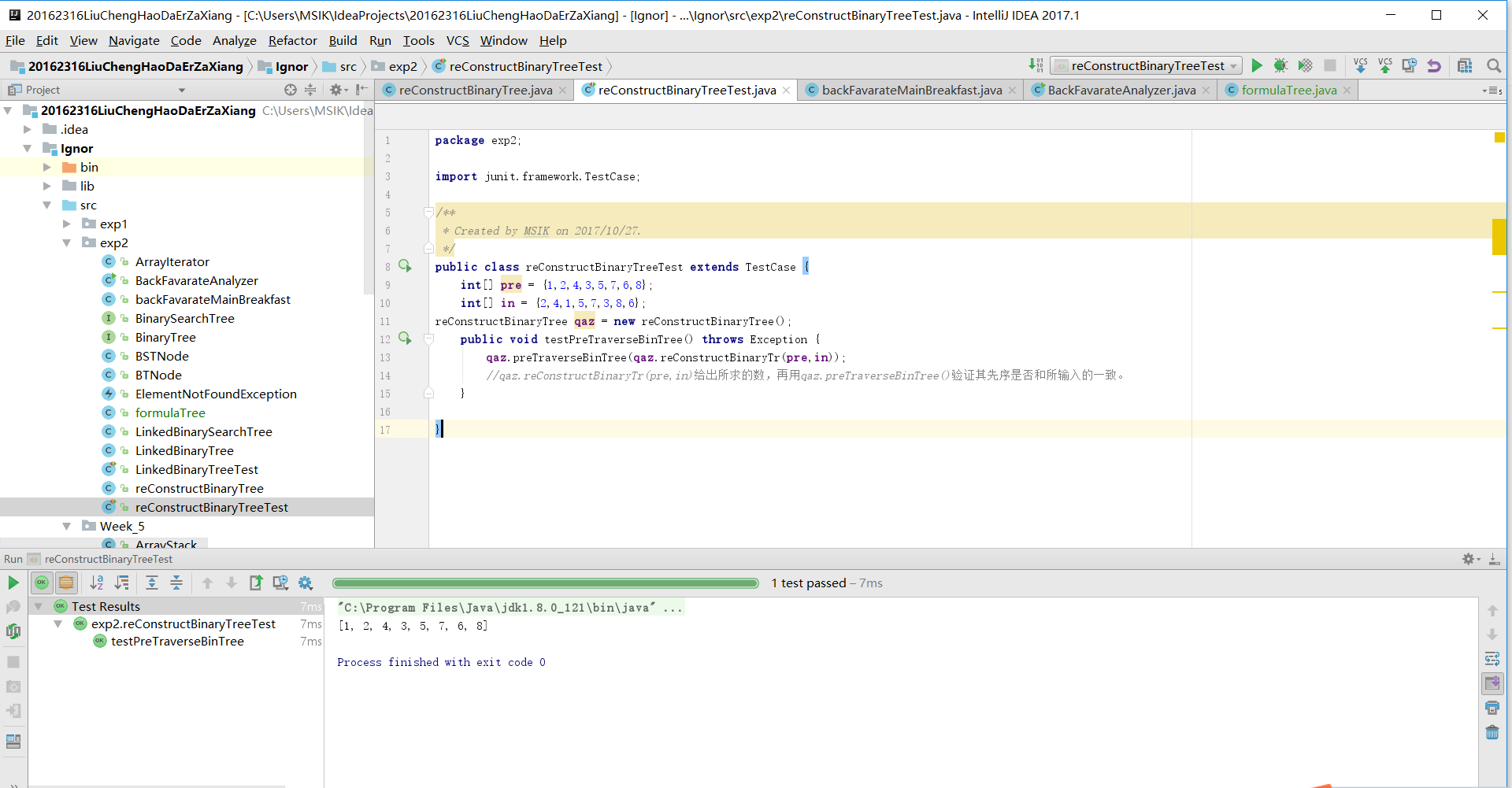The height and width of the screenshot is (788, 1512).
Task: Start debugging with the bug icon
Action: coord(1281,66)
